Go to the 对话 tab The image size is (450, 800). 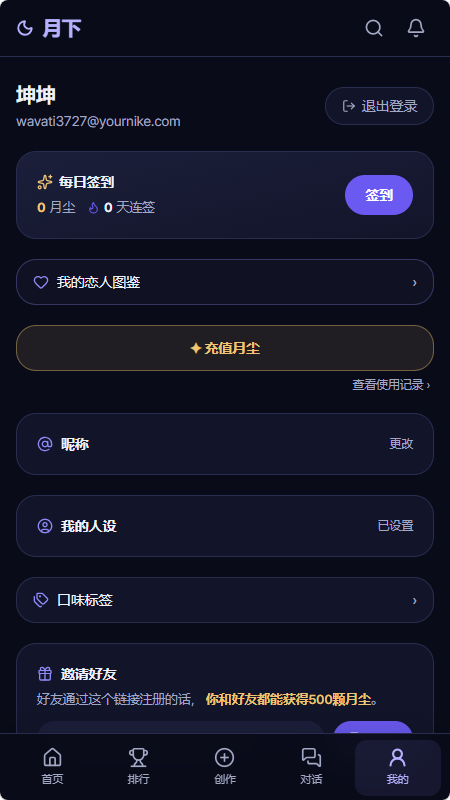(311, 765)
